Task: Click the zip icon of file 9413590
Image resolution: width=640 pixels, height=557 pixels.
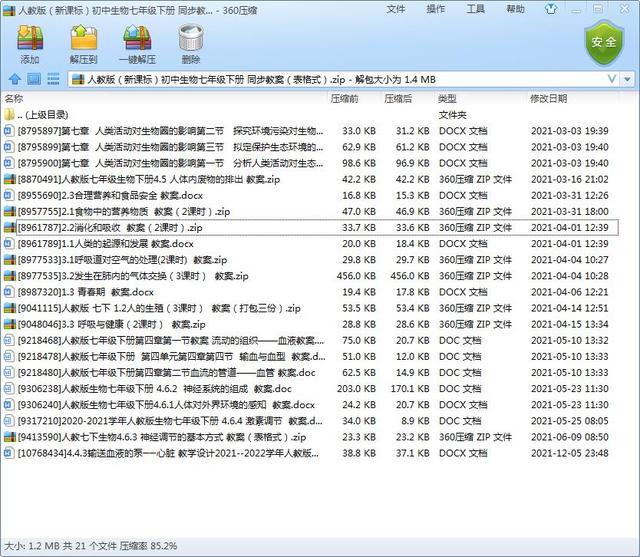Action: pyautogui.click(x=9, y=437)
